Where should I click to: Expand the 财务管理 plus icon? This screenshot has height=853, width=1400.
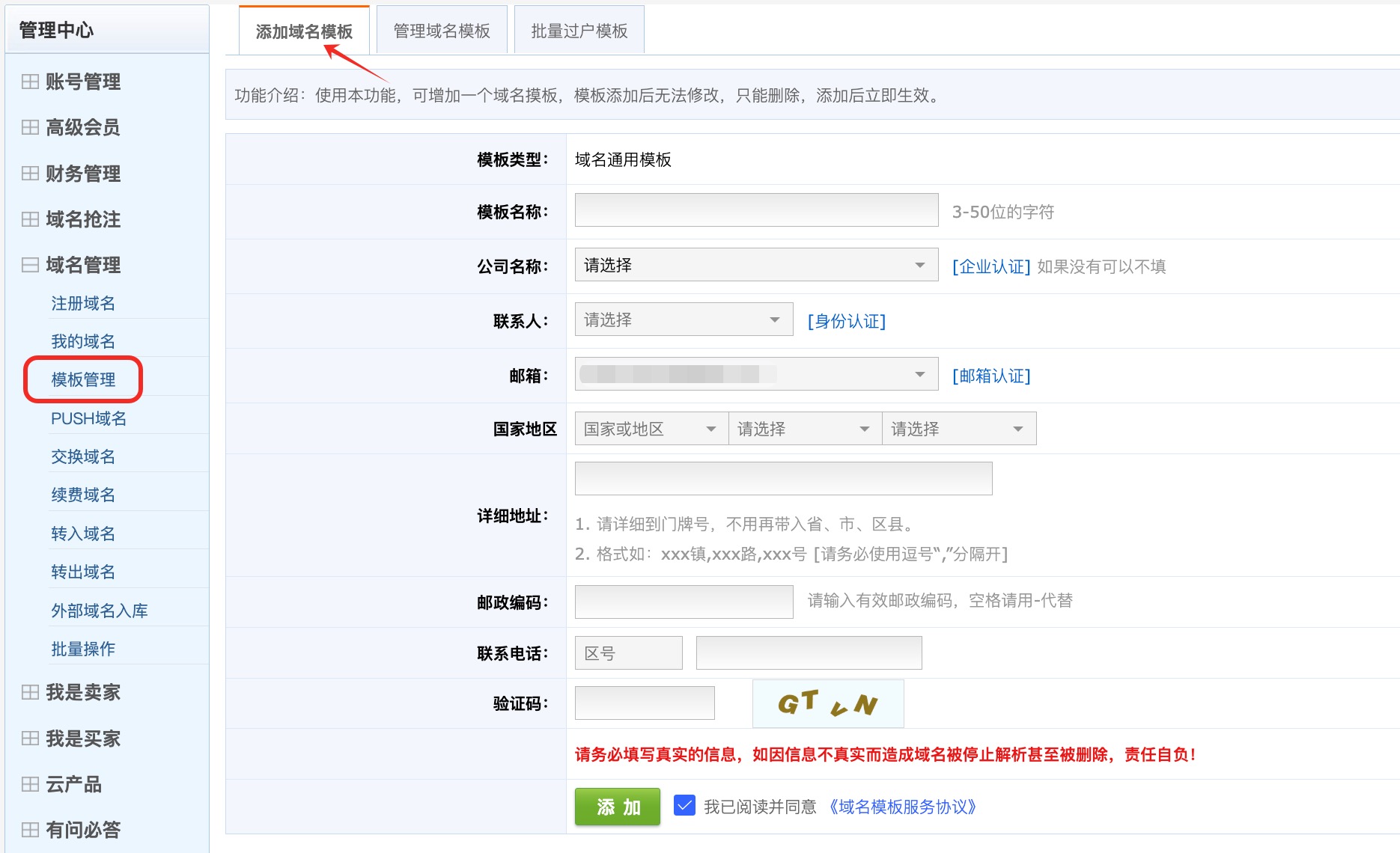click(x=30, y=174)
